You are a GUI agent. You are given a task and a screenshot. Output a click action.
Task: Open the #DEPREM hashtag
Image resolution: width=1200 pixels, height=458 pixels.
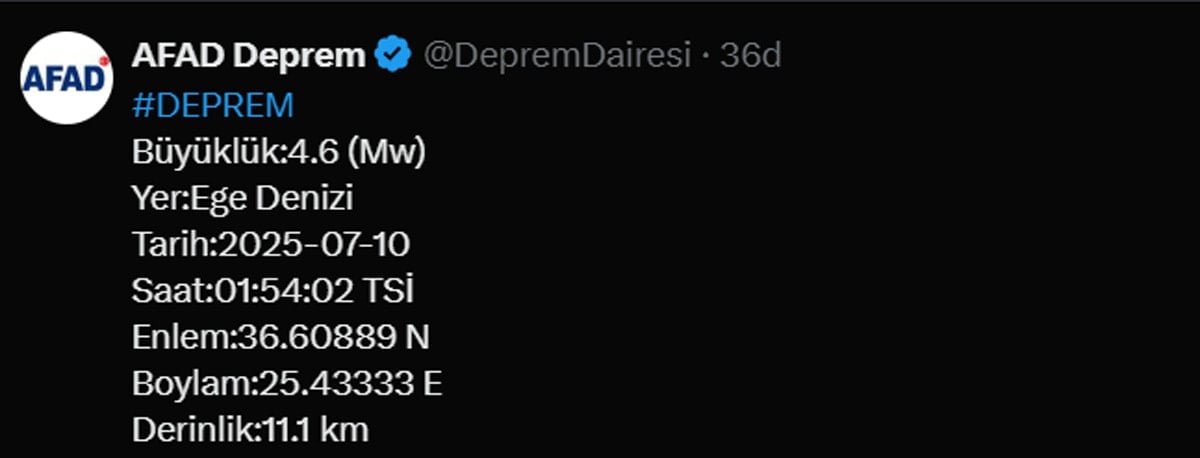click(x=213, y=104)
